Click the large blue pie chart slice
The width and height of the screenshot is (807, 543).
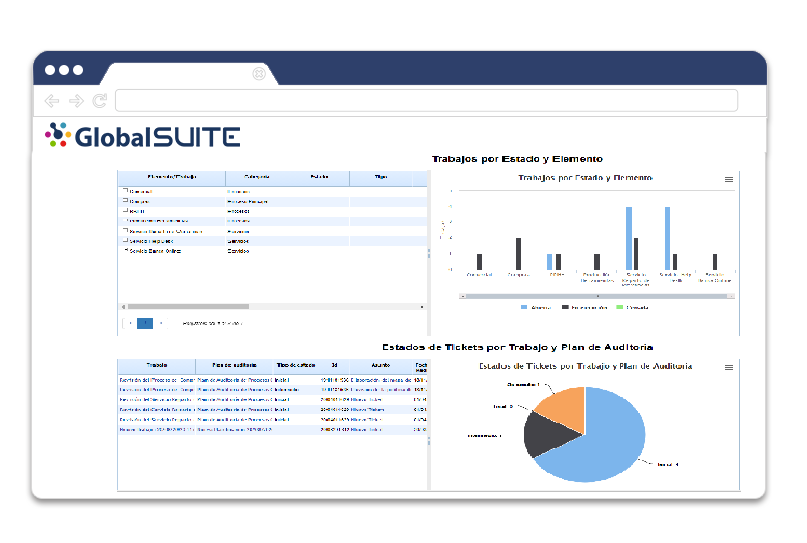click(x=610, y=425)
